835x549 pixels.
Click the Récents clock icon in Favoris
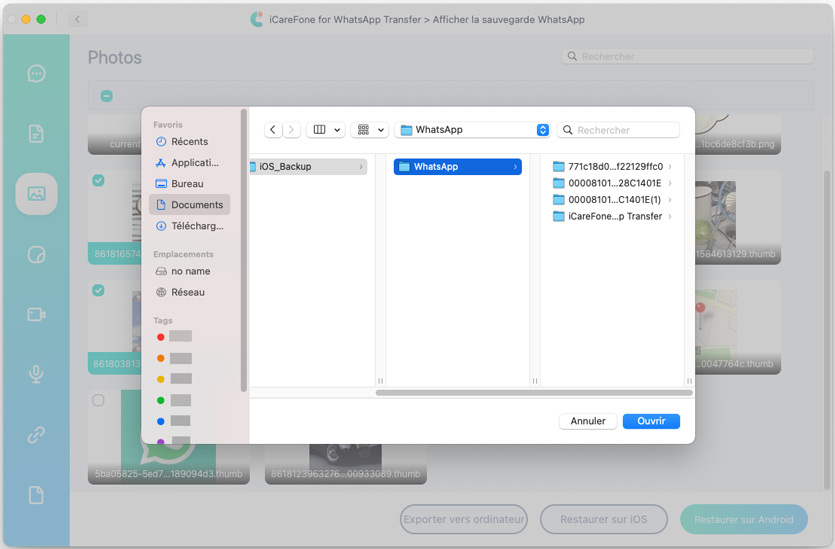pyautogui.click(x=161, y=142)
